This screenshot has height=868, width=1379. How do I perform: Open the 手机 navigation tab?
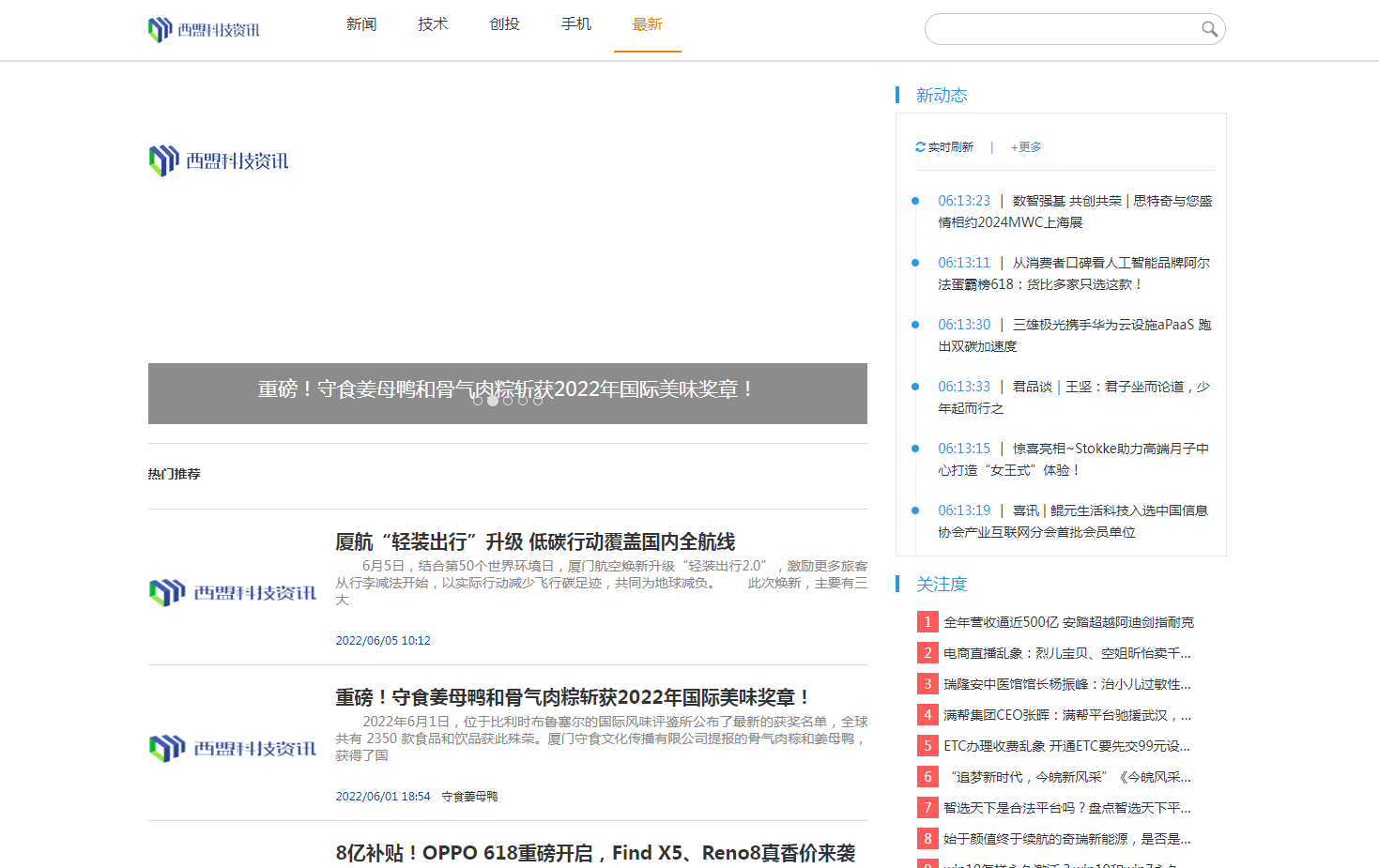coord(576,24)
